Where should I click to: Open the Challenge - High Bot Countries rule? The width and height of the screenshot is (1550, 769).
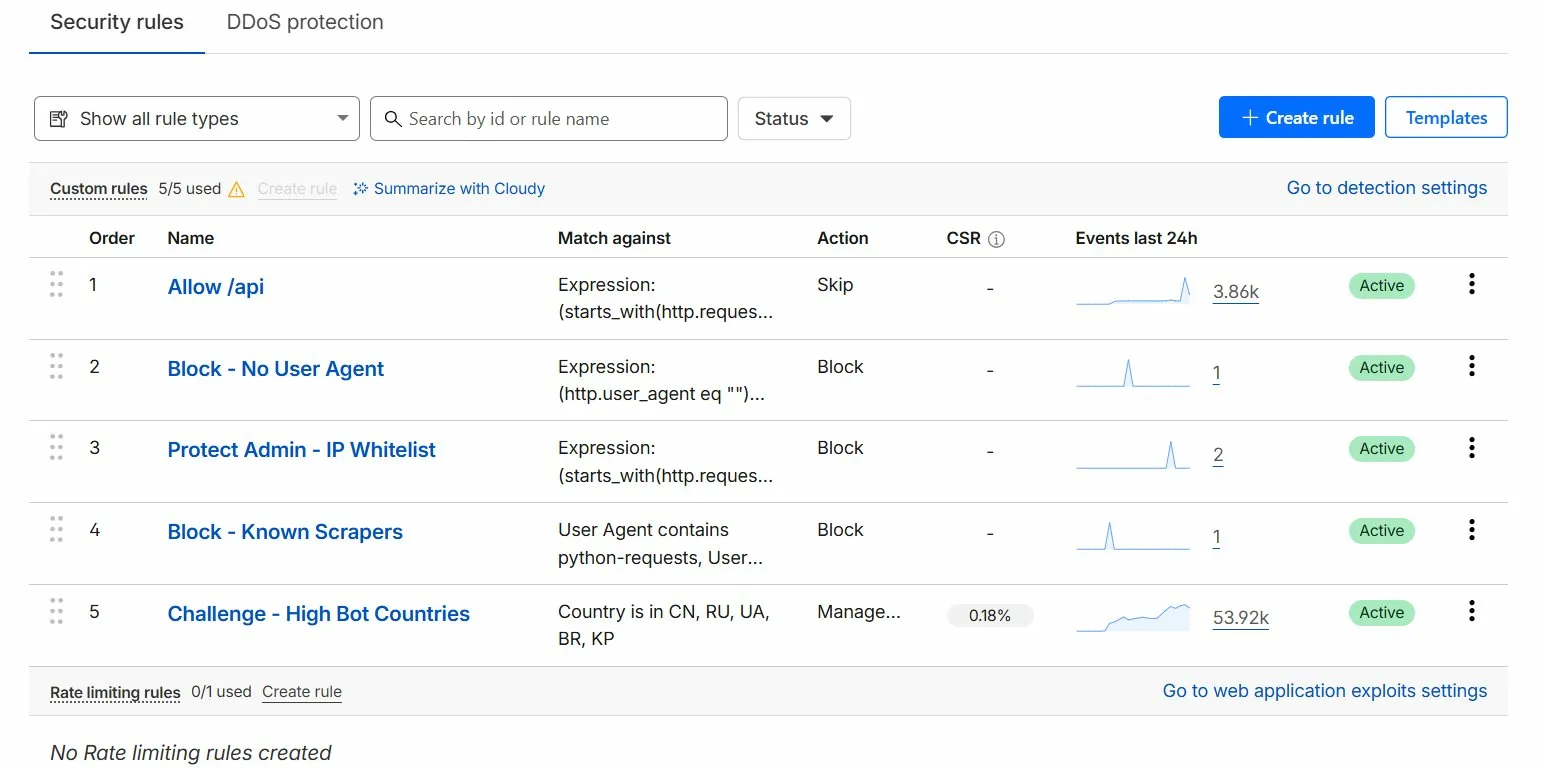click(319, 614)
